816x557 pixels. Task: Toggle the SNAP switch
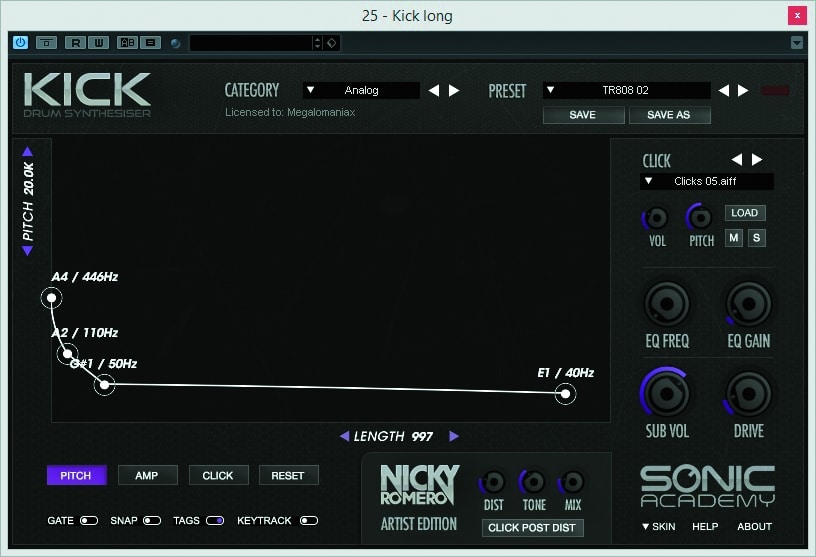(152, 521)
